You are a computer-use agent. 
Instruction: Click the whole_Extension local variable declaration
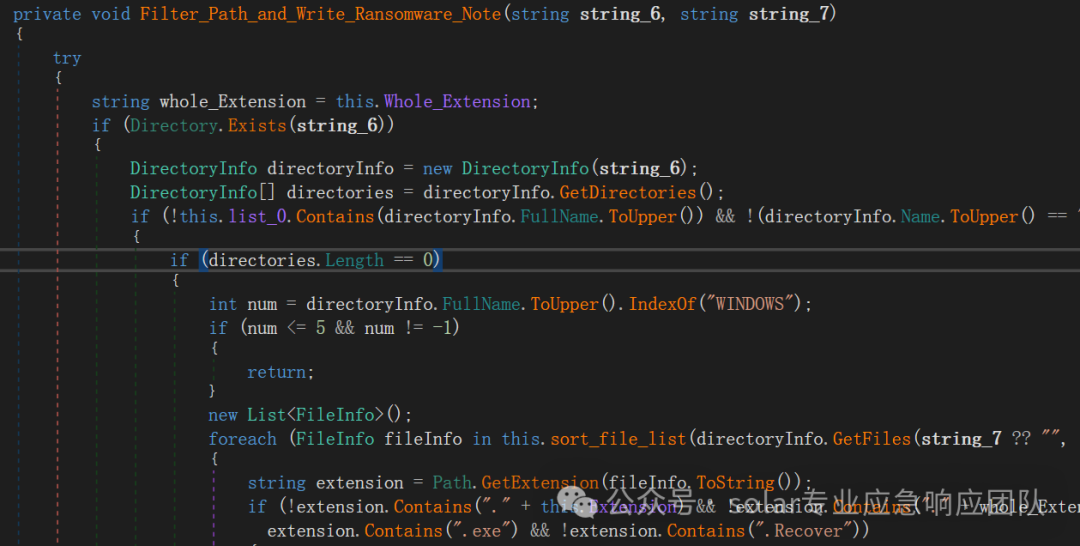[x=233, y=102]
